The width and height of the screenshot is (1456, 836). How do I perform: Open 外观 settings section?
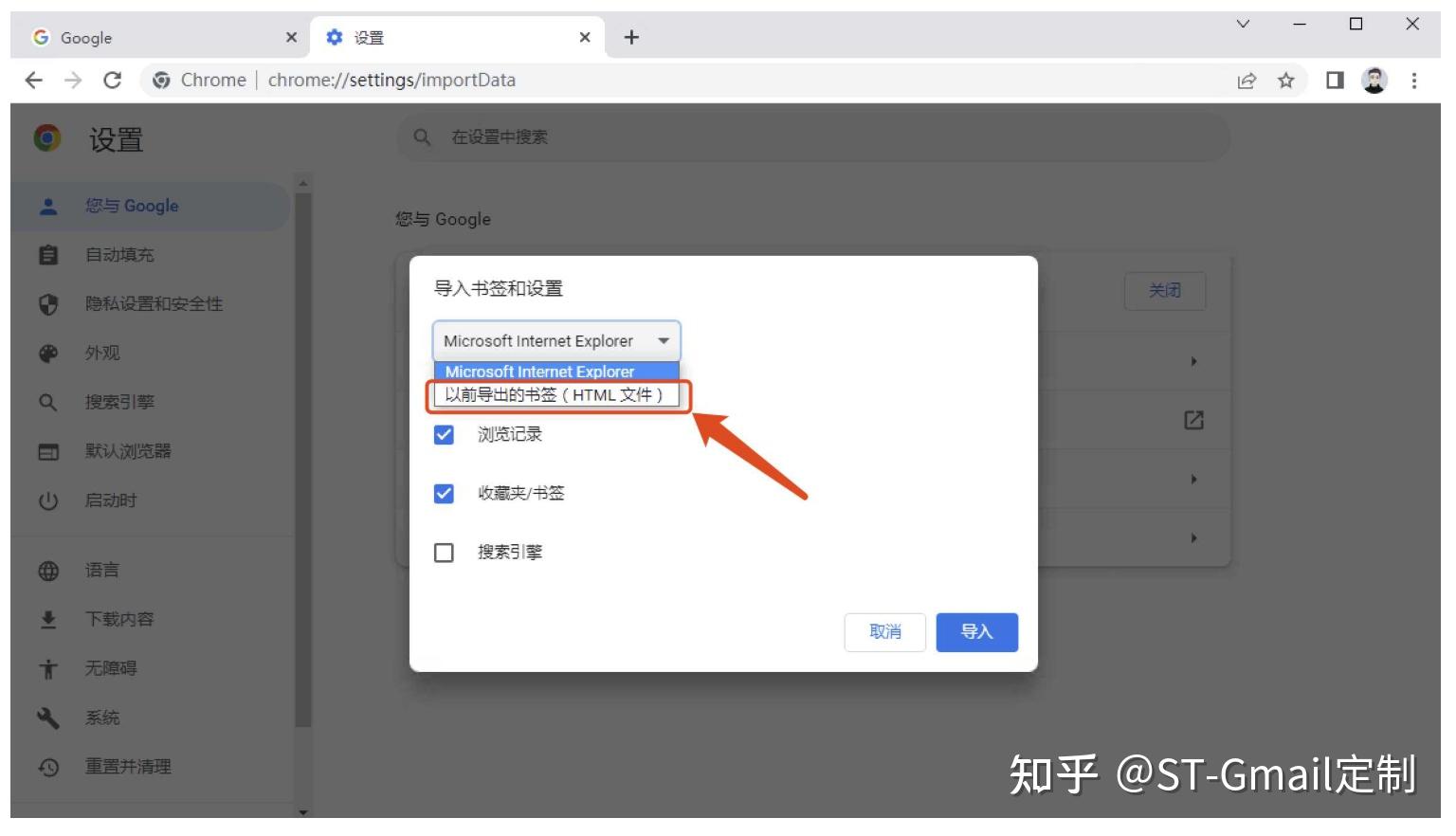152,354
